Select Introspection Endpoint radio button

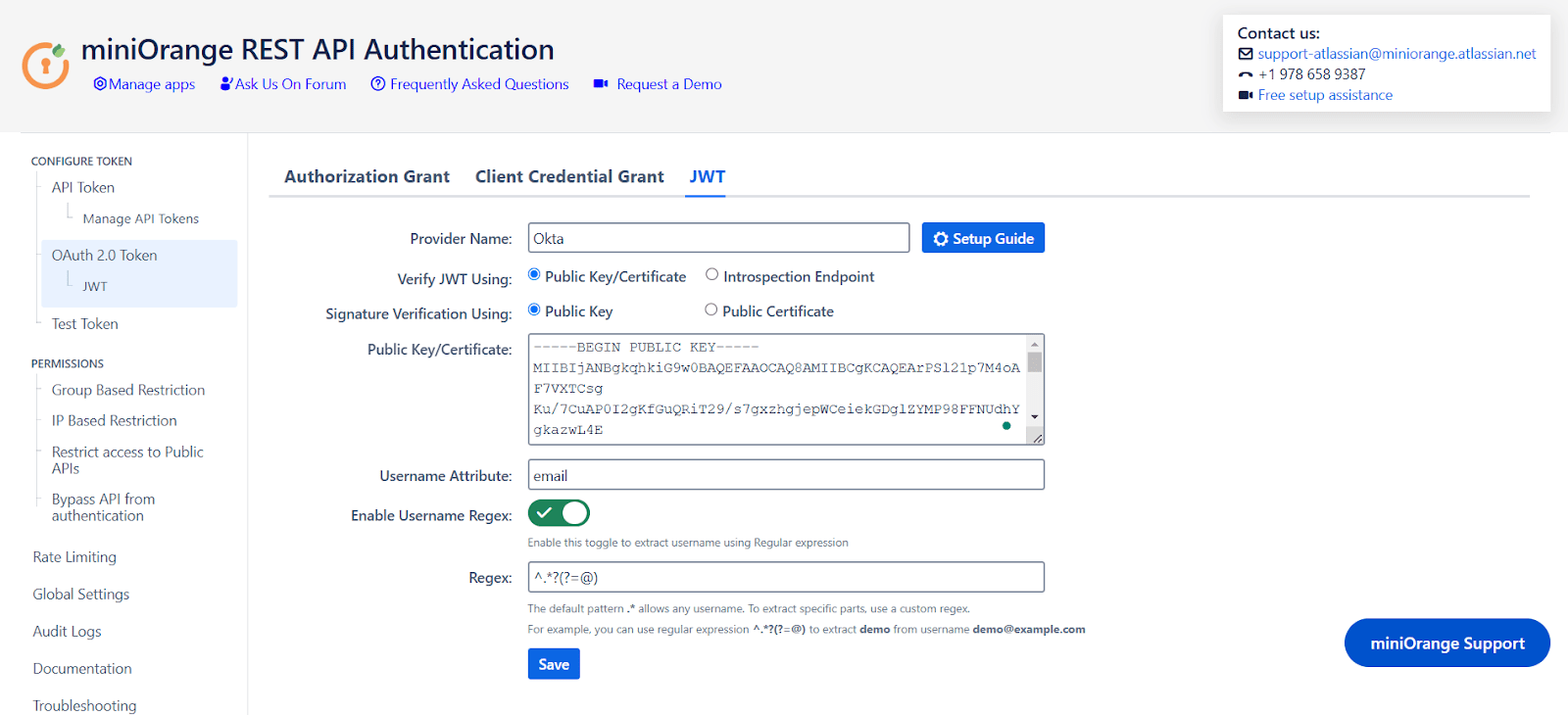[x=712, y=275]
